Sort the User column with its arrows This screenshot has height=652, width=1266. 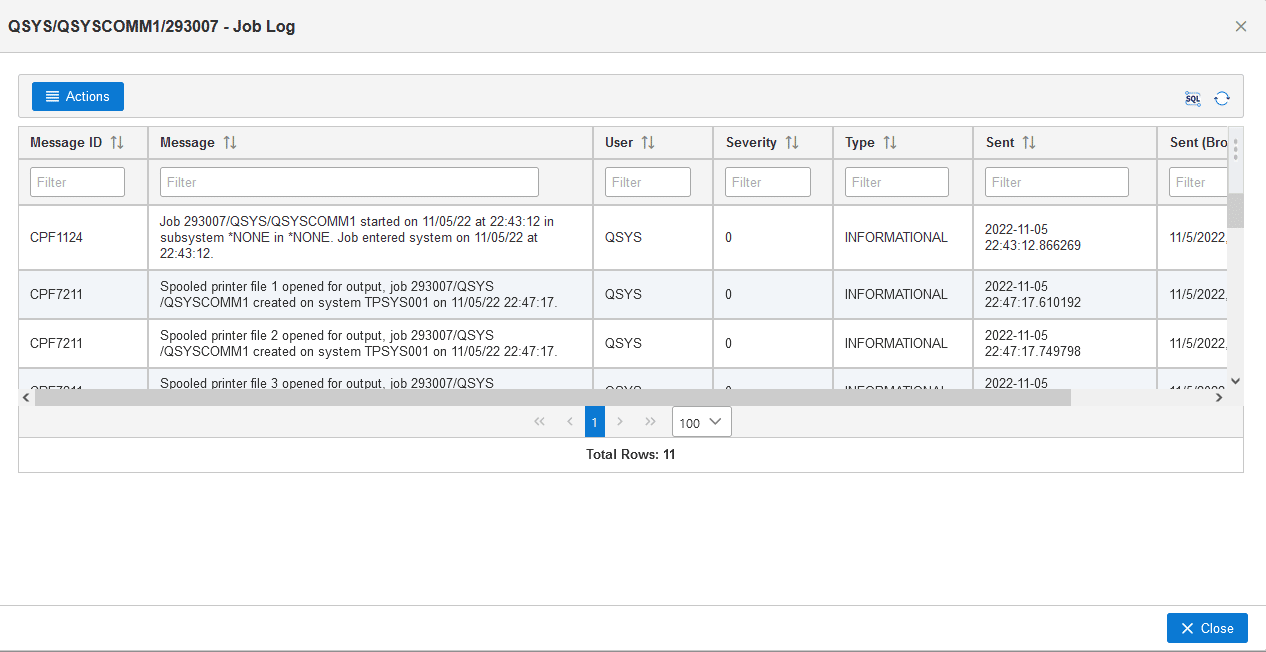tap(648, 143)
